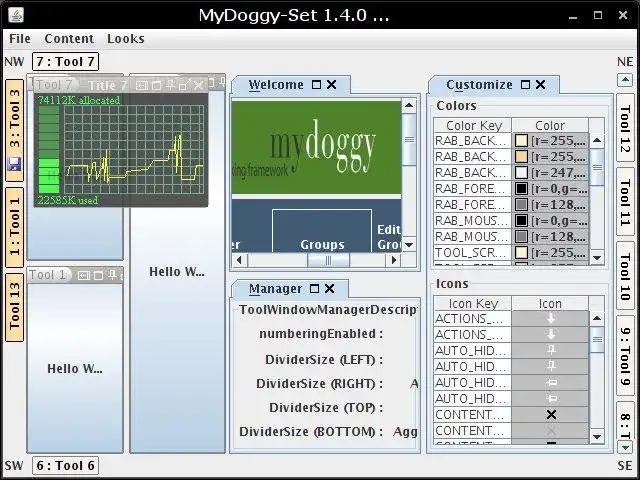The image size is (640, 480).
Task: Click the Welcome pane scroll right arrow
Action: (x=393, y=260)
